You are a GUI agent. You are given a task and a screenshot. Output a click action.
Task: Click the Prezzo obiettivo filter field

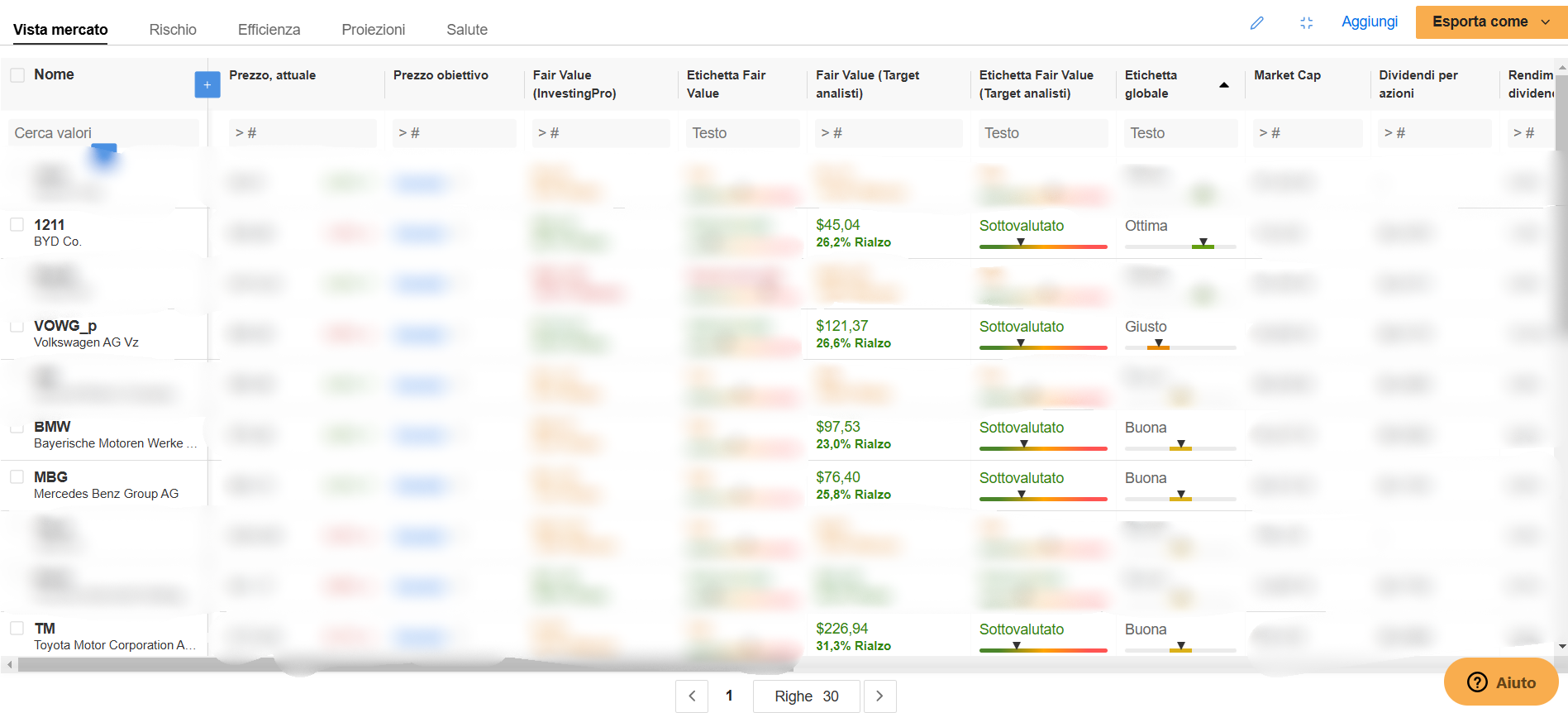(455, 133)
